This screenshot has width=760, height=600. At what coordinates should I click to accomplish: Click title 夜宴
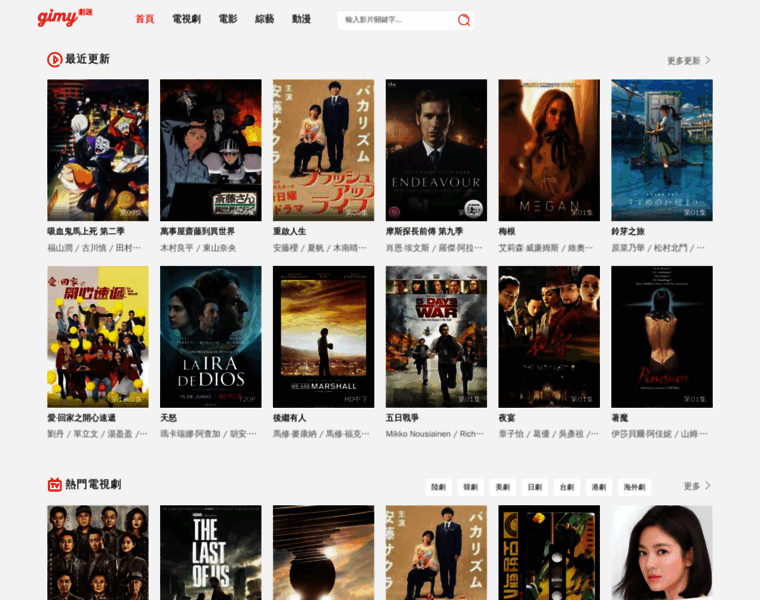tap(507, 418)
